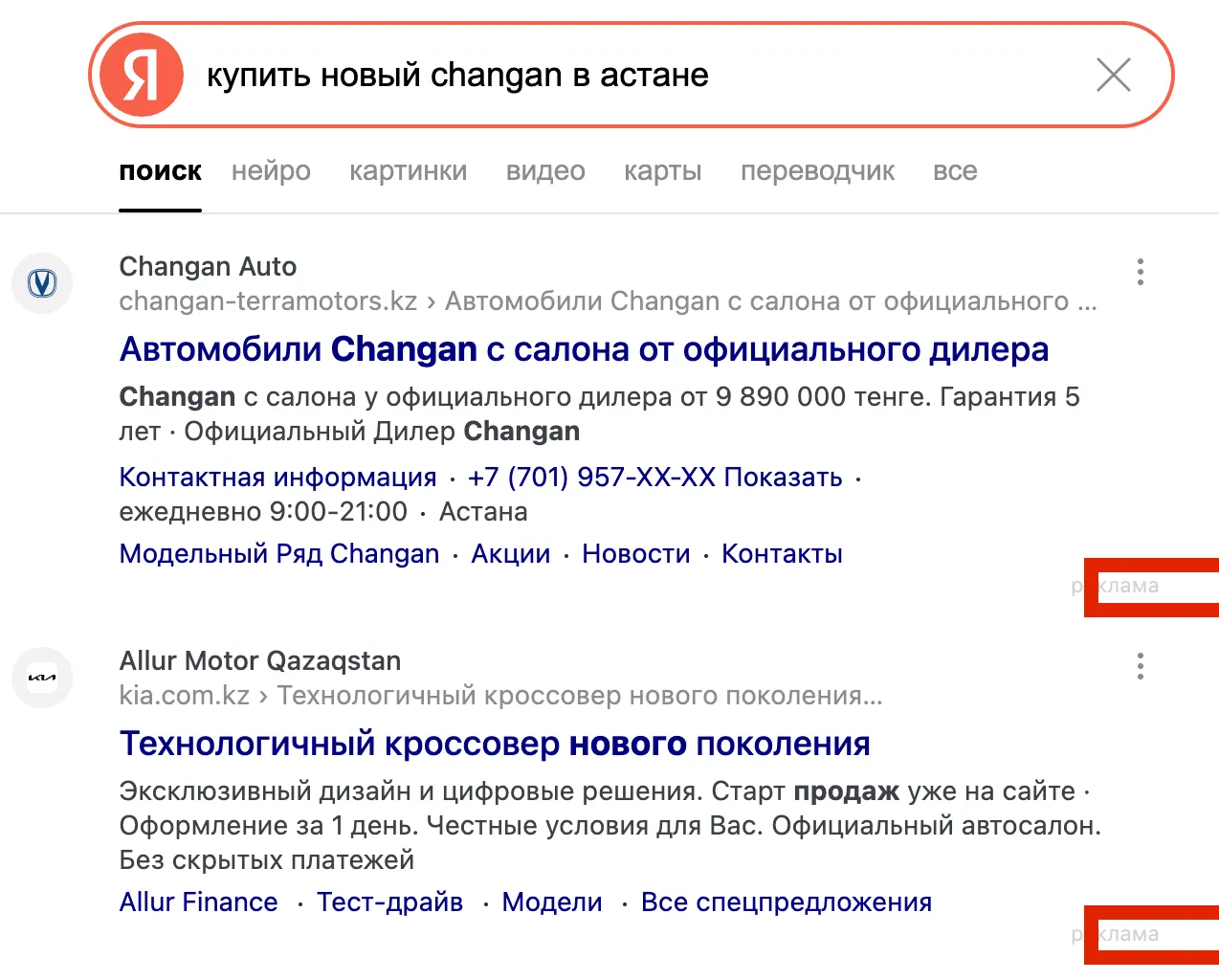
Task: Click the Kia favicon for Allur Motor
Action: pos(42,678)
